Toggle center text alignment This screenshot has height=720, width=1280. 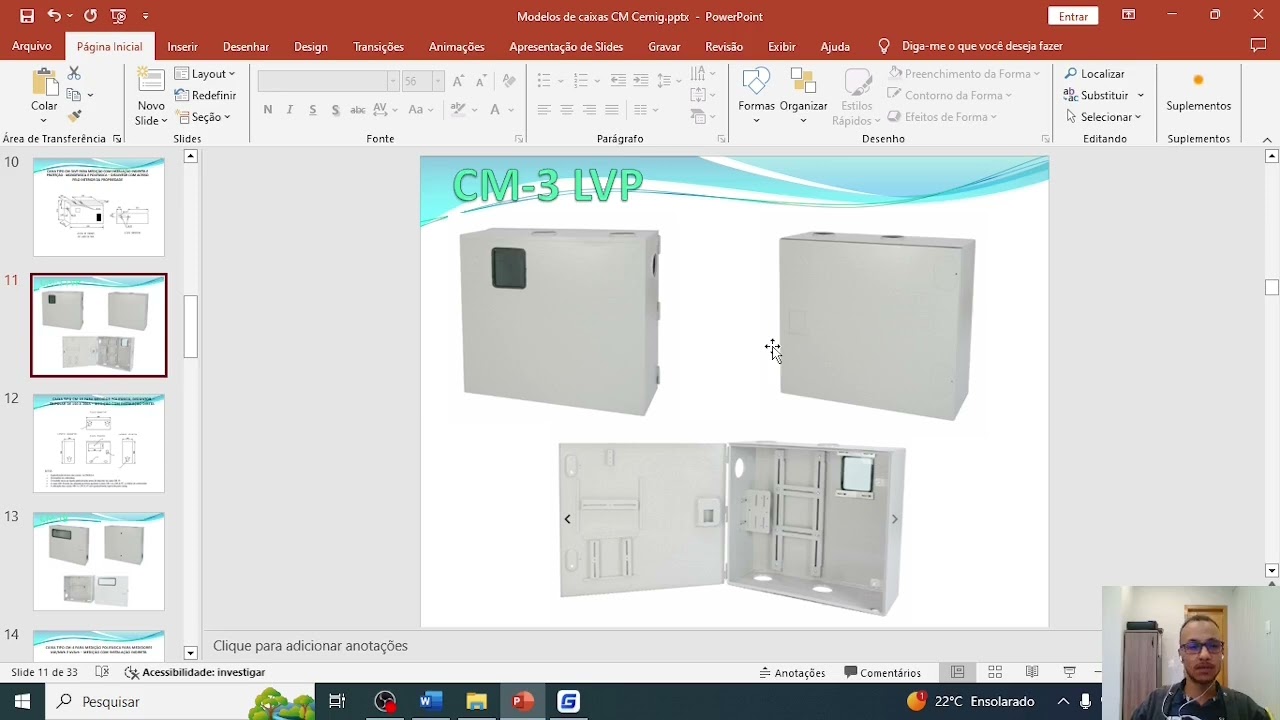click(x=566, y=110)
